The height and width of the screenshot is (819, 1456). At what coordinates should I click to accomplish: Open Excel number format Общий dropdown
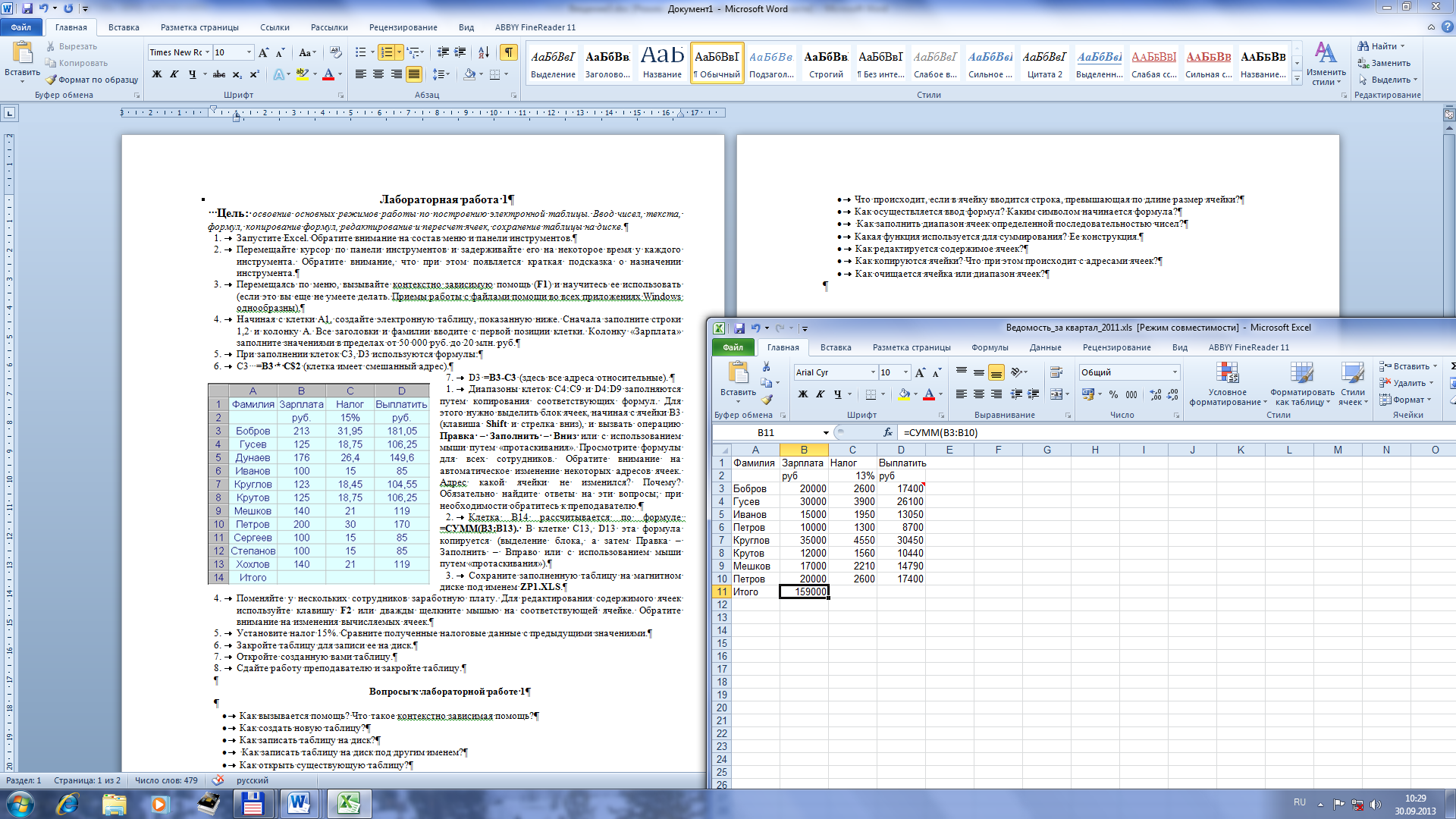point(1175,372)
